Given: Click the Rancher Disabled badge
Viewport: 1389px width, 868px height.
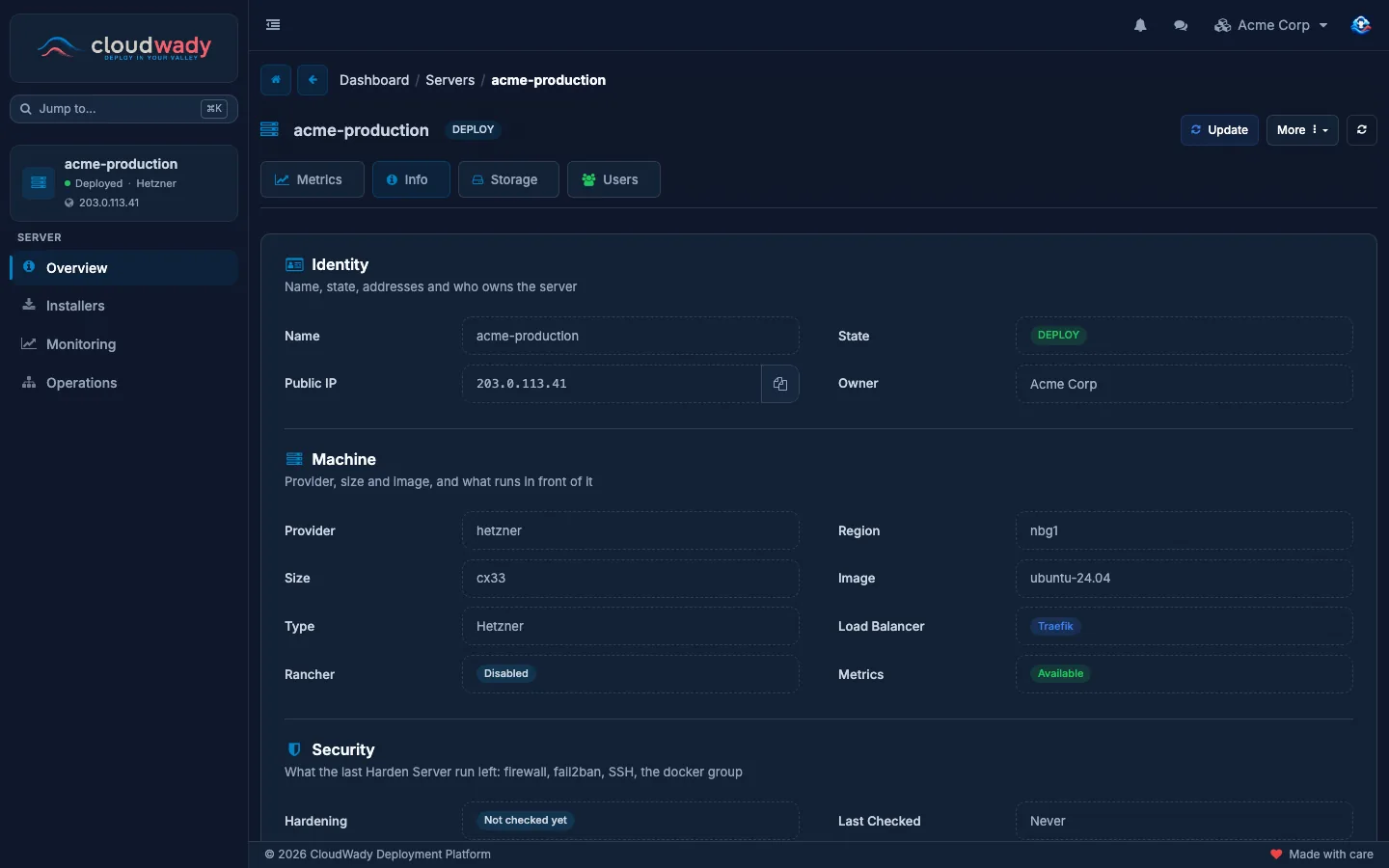Looking at the screenshot, I should (506, 673).
